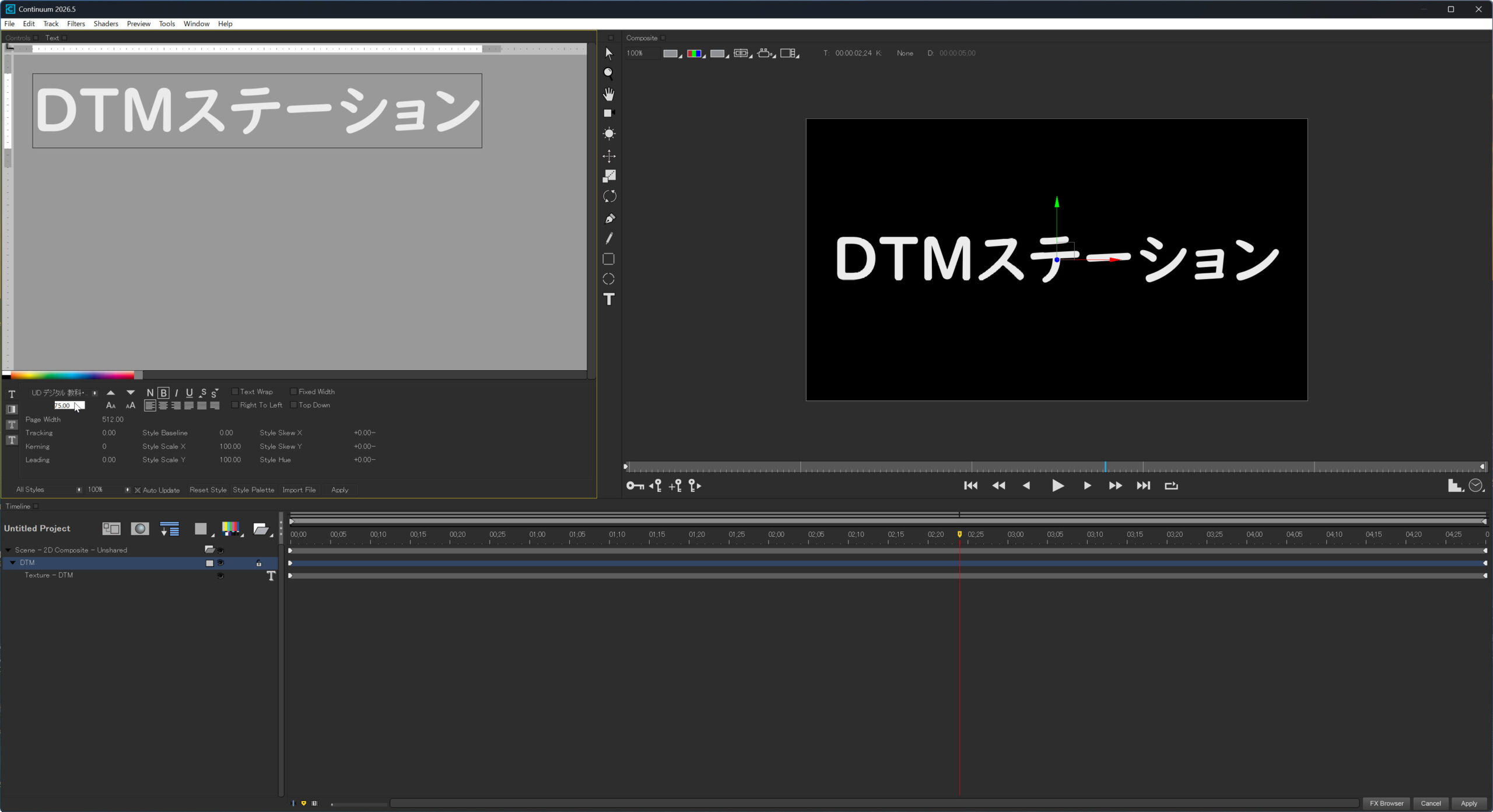Enable the Fixed Width checkbox
The width and height of the screenshot is (1493, 812).
tap(294, 392)
